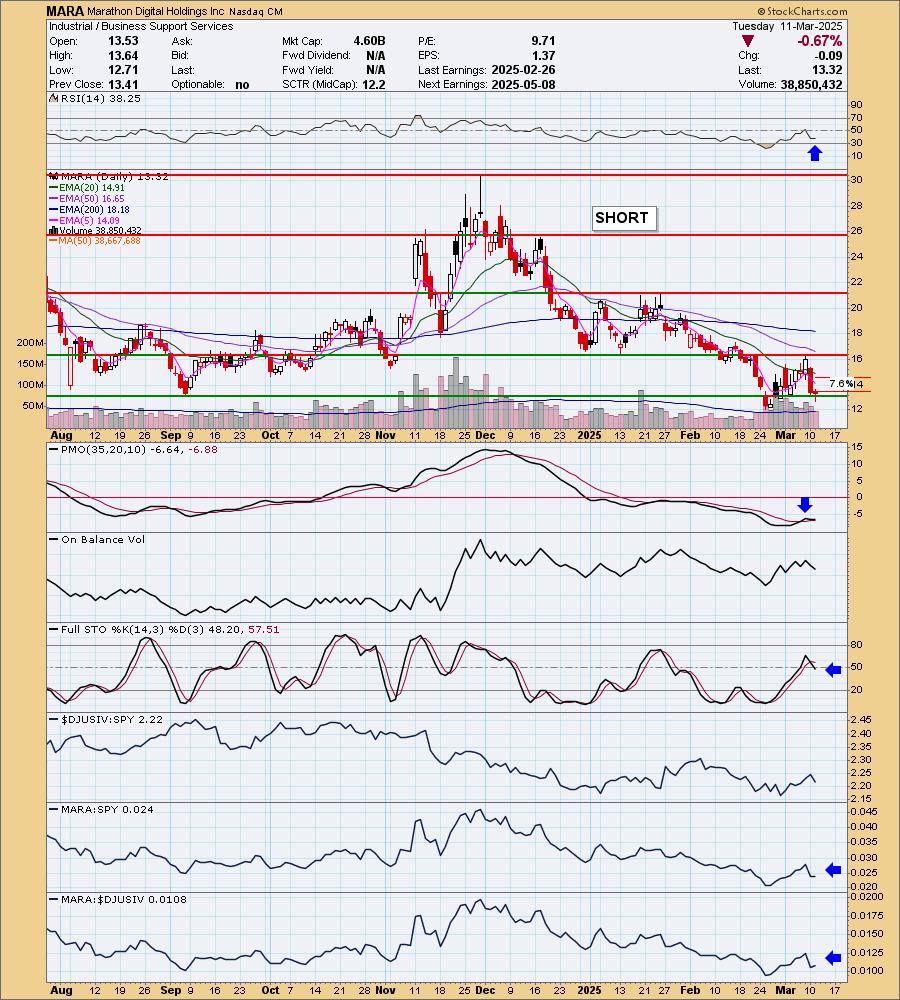Click the Open price value 13.53
The image size is (900, 1000).
tap(123, 41)
